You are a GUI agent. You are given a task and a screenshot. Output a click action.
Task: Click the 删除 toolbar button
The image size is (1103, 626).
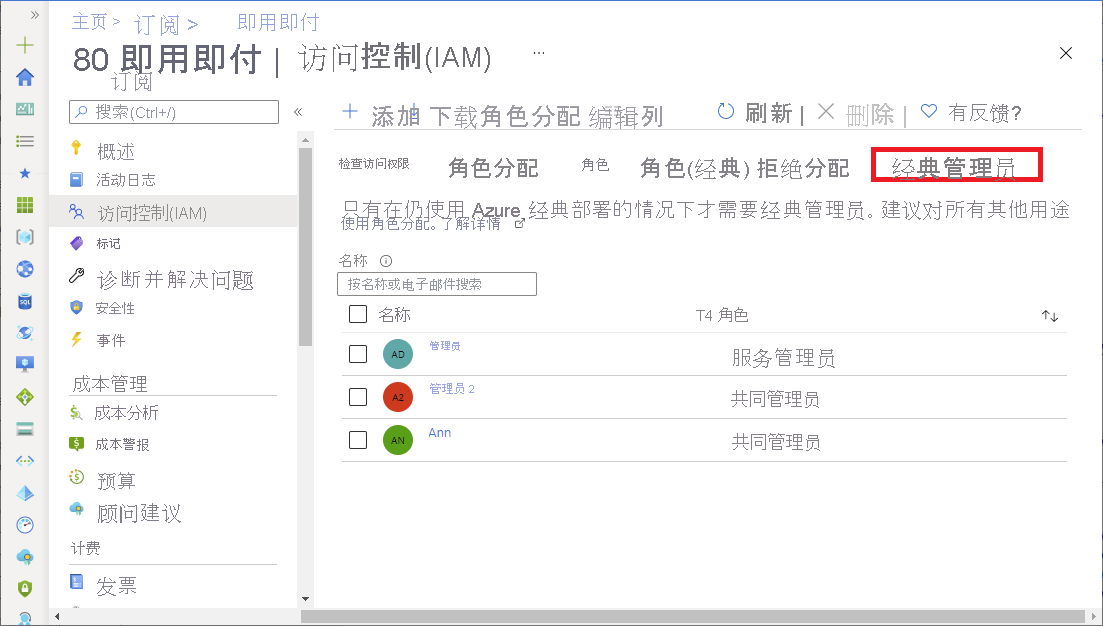(857, 113)
